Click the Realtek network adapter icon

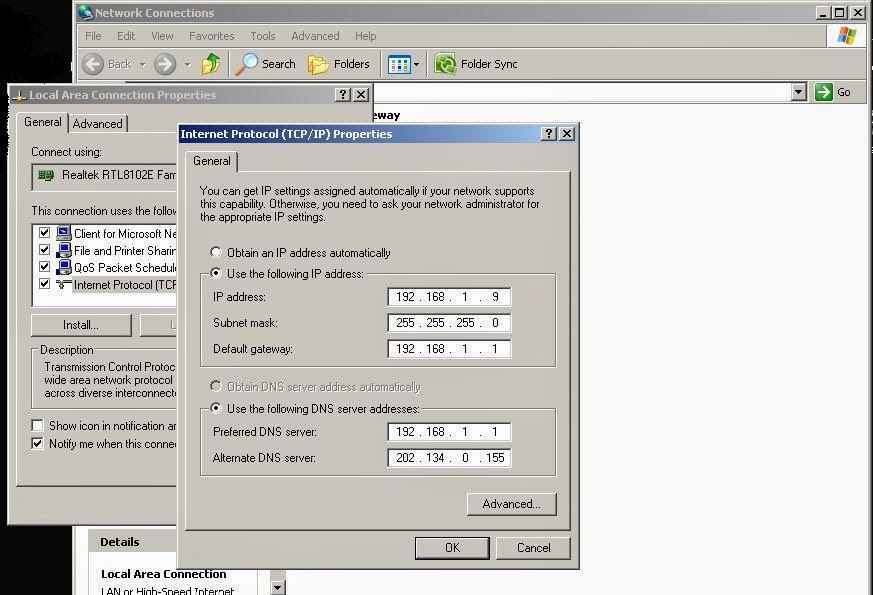tap(46, 175)
